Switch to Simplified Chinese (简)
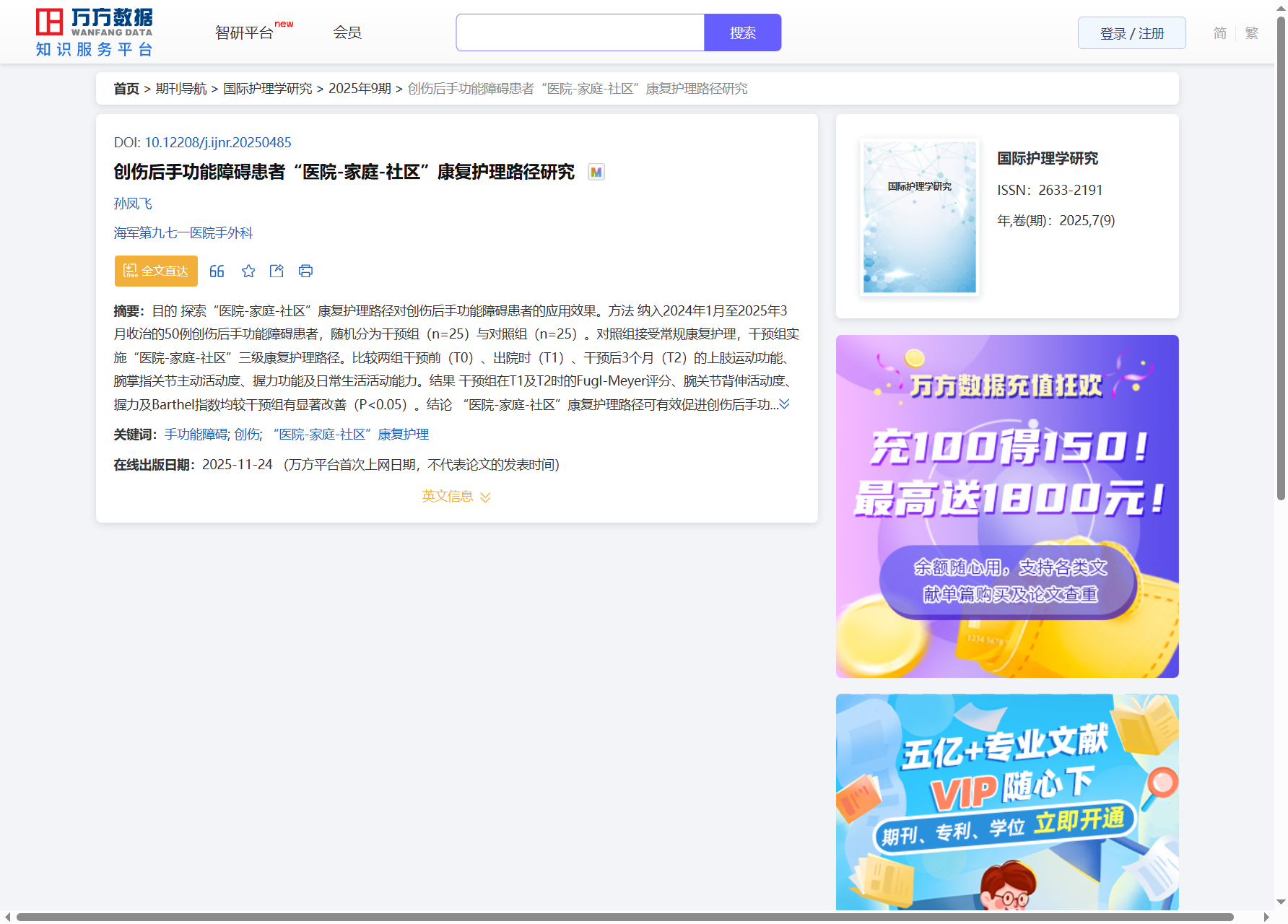1288x924 pixels. click(1219, 33)
